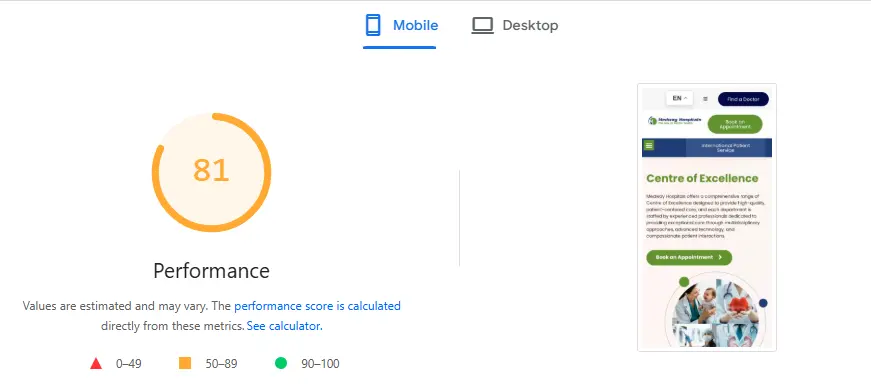Click the green Book an Appointment header button
871x384 pixels.
pyautogui.click(x=735, y=124)
